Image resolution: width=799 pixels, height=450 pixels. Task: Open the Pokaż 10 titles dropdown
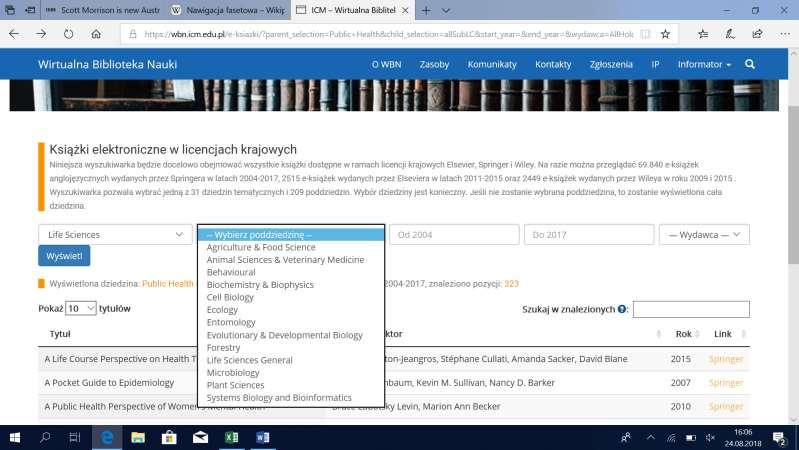click(81, 308)
